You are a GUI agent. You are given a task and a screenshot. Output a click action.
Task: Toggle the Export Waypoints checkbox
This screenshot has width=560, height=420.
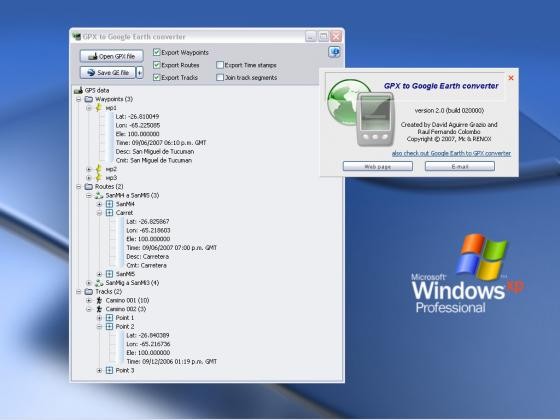(x=156, y=52)
